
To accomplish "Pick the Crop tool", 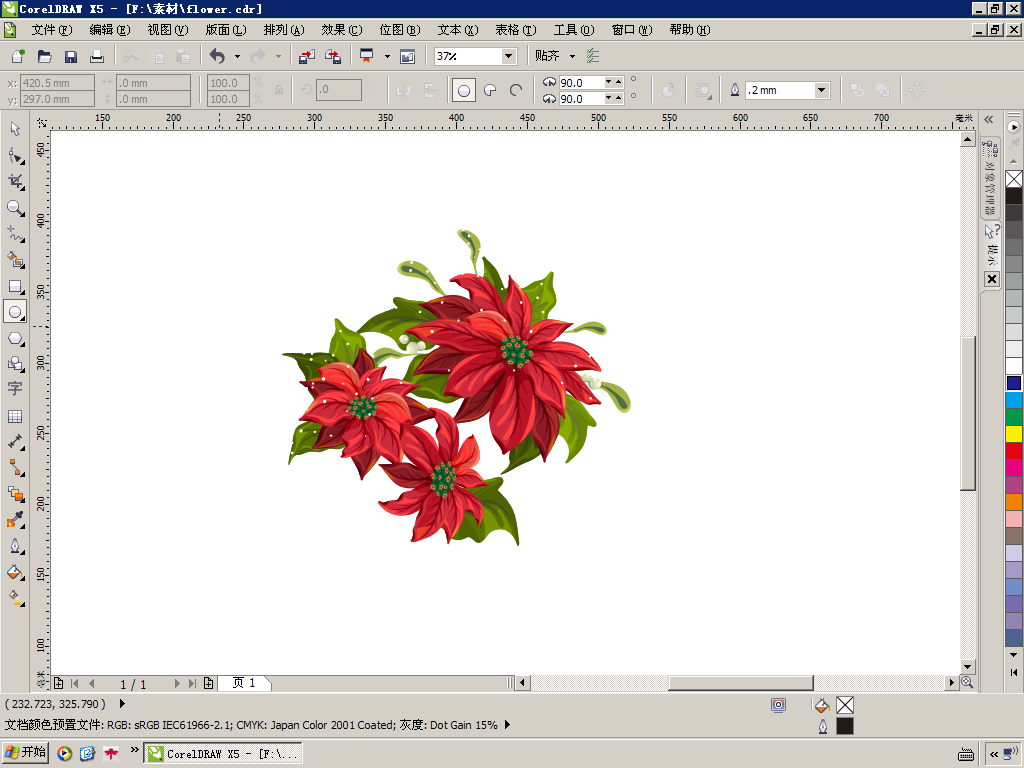I will (15, 182).
